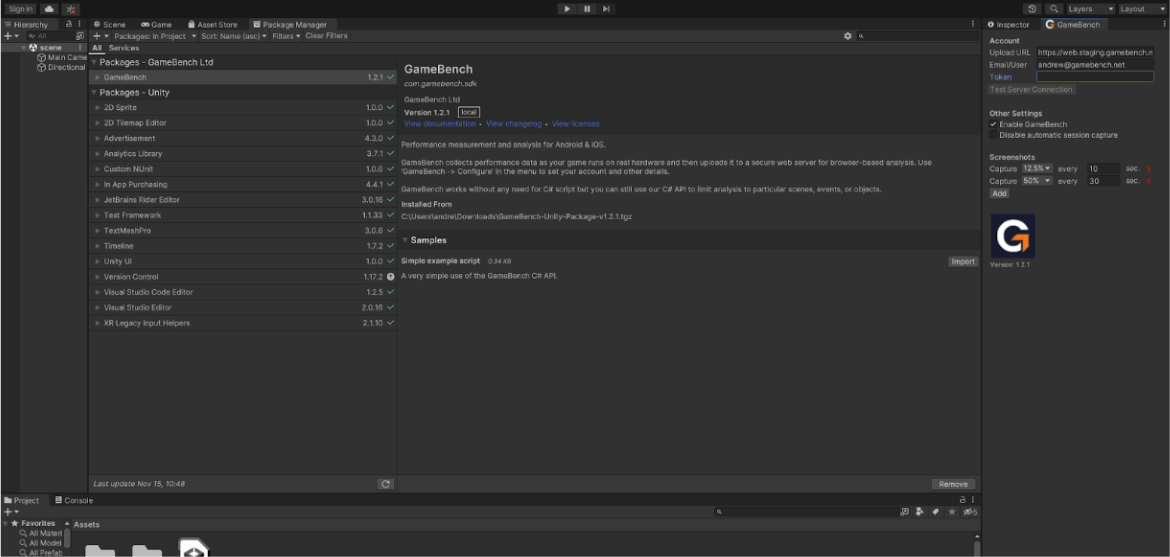The width and height of the screenshot is (1170, 557).
Task: Open the View documentation link
Action: (440, 124)
